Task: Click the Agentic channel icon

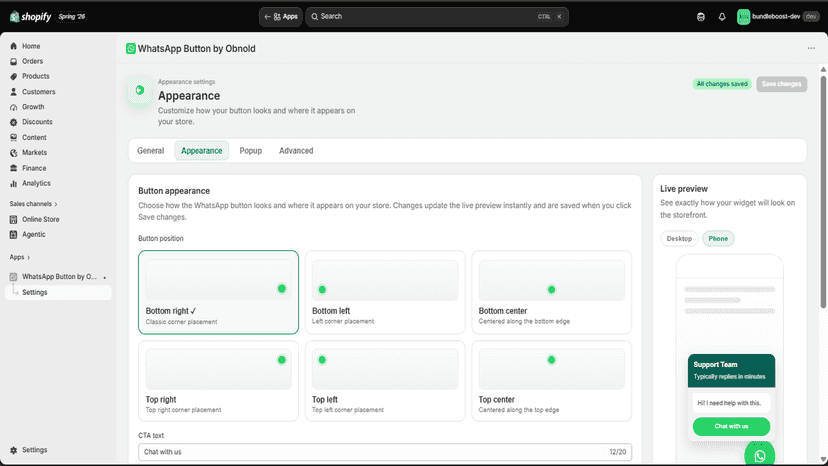Action: pos(14,235)
